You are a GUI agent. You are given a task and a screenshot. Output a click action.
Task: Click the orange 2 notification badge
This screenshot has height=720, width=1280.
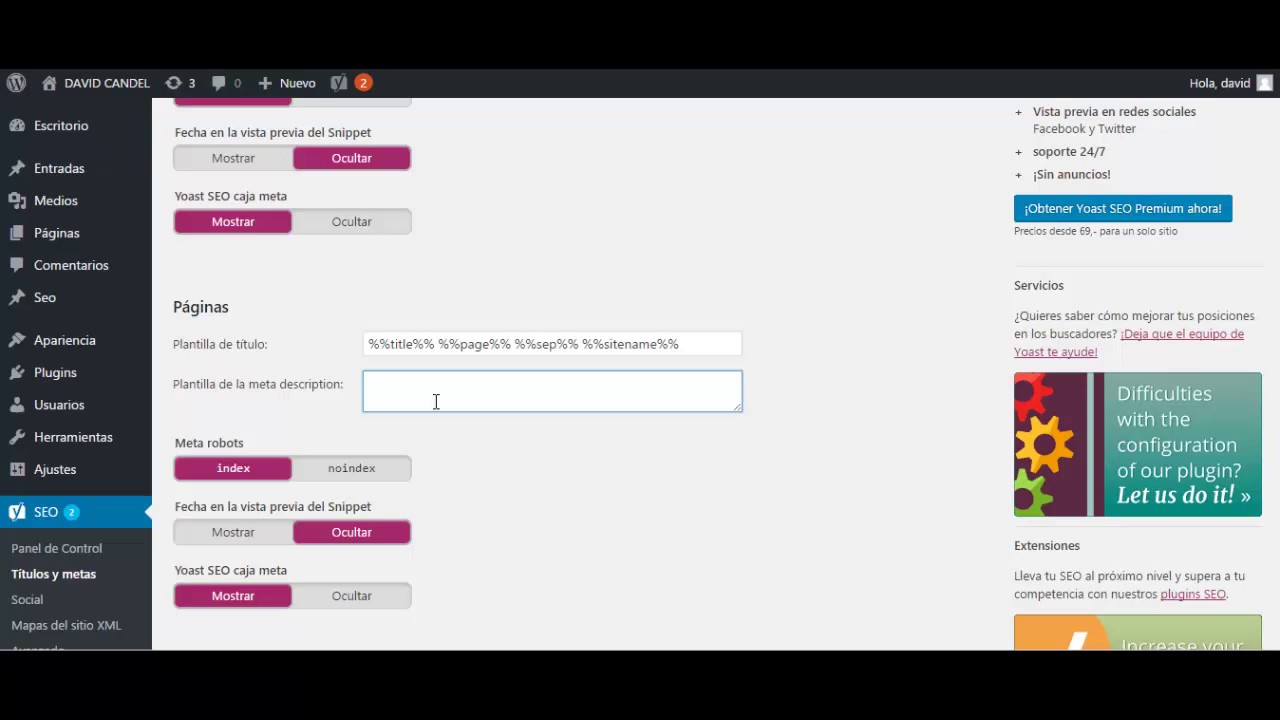coord(363,83)
